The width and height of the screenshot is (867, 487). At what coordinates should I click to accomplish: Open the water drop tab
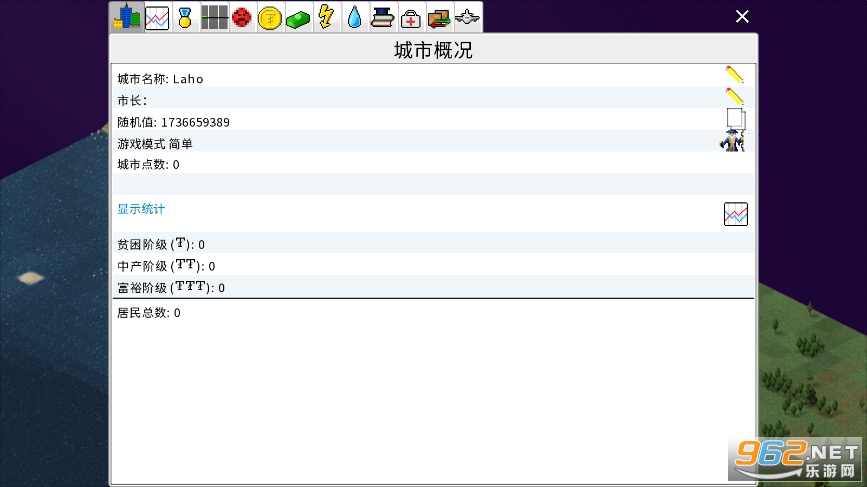(x=354, y=18)
